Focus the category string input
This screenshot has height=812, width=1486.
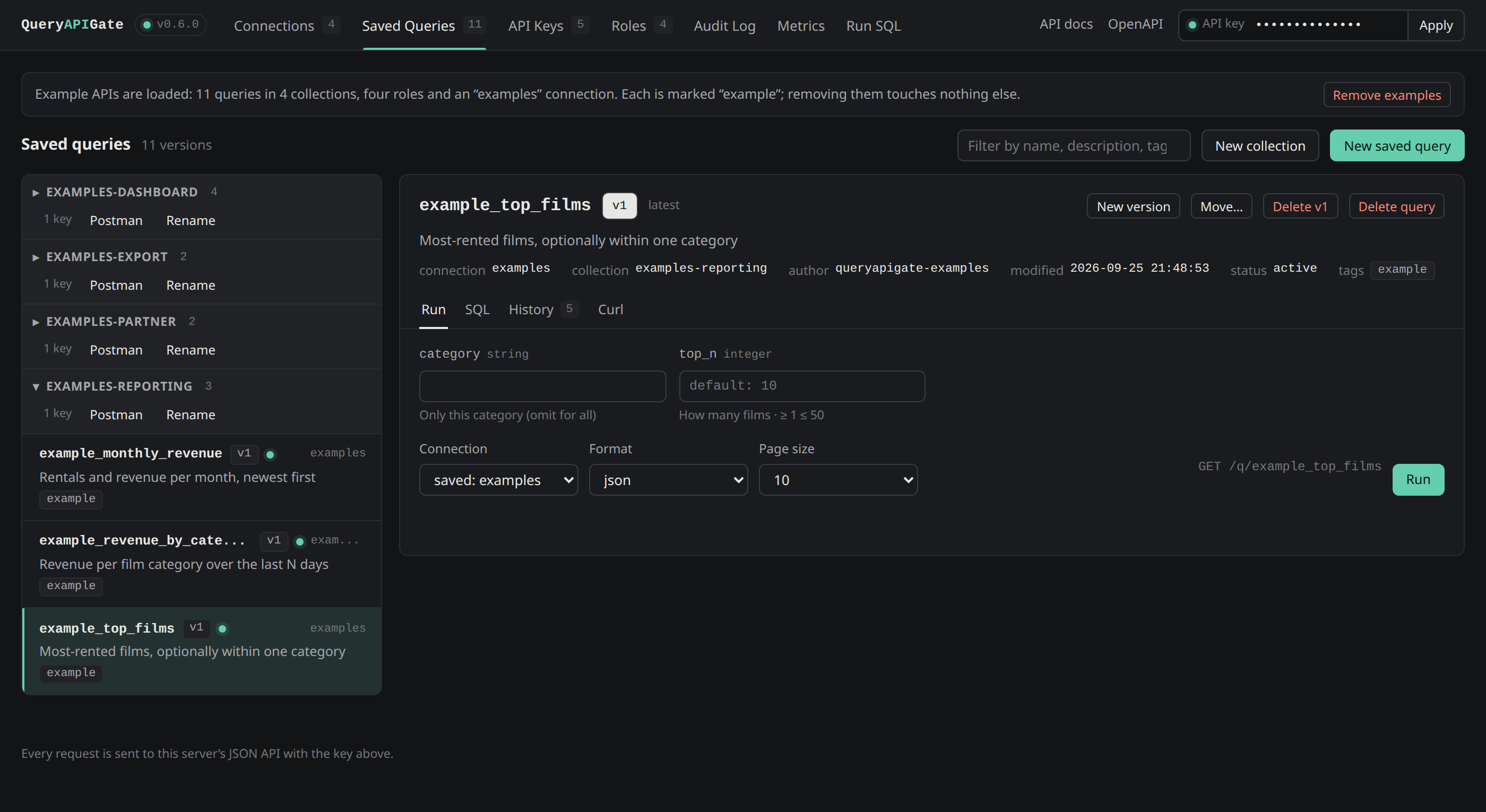click(542, 386)
